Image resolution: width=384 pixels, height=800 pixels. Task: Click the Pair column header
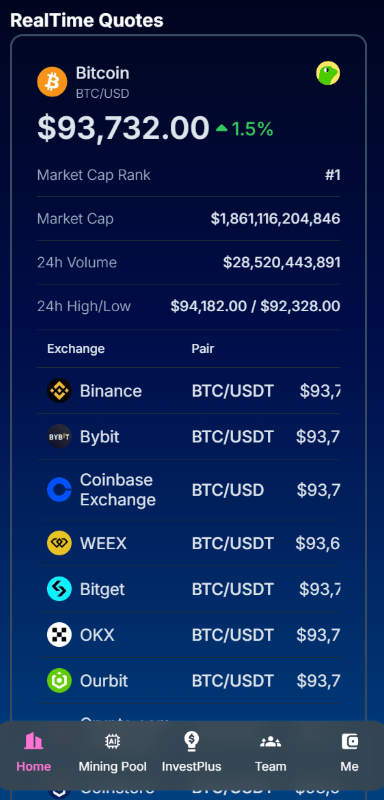tap(203, 348)
